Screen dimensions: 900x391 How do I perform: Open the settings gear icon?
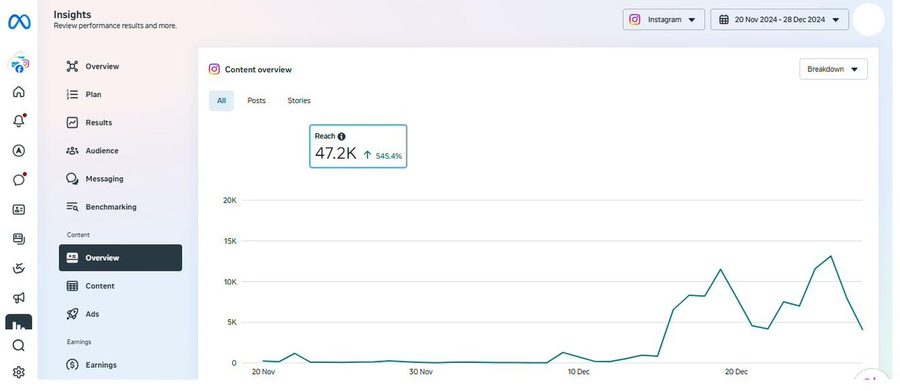[19, 372]
